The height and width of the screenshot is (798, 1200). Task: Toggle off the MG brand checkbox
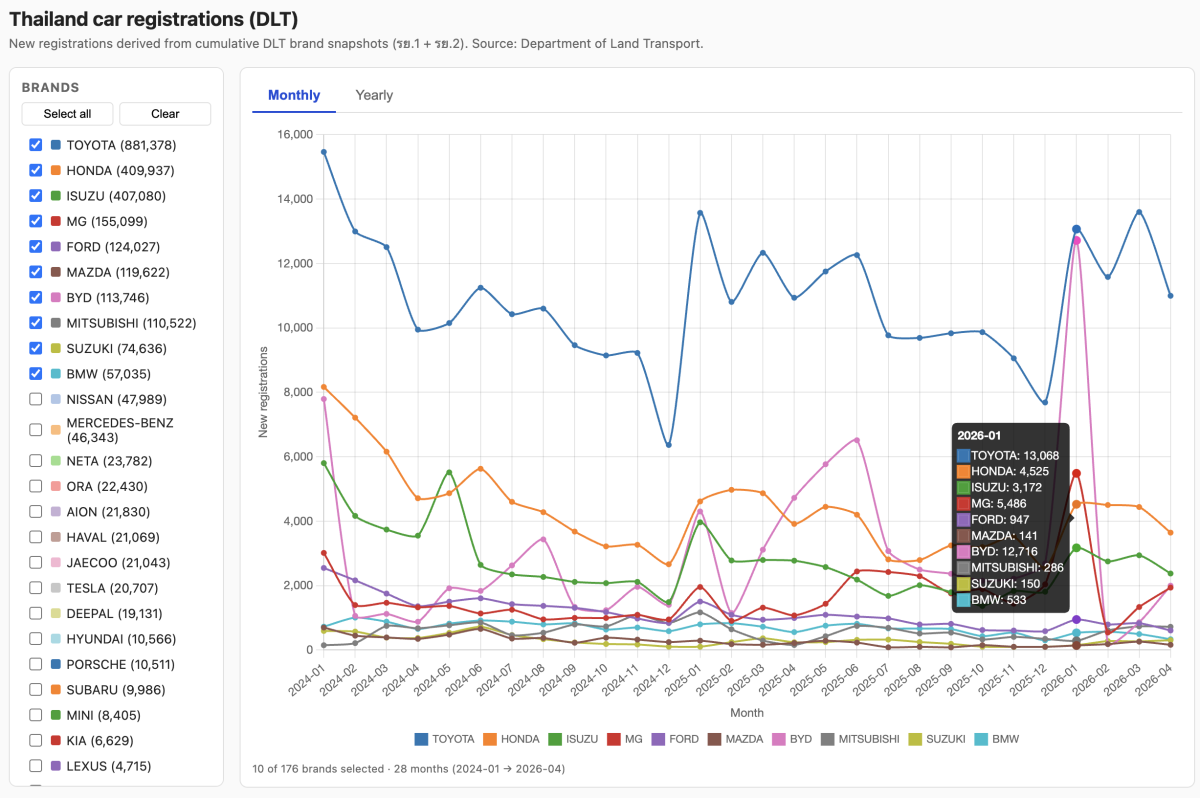(36, 221)
